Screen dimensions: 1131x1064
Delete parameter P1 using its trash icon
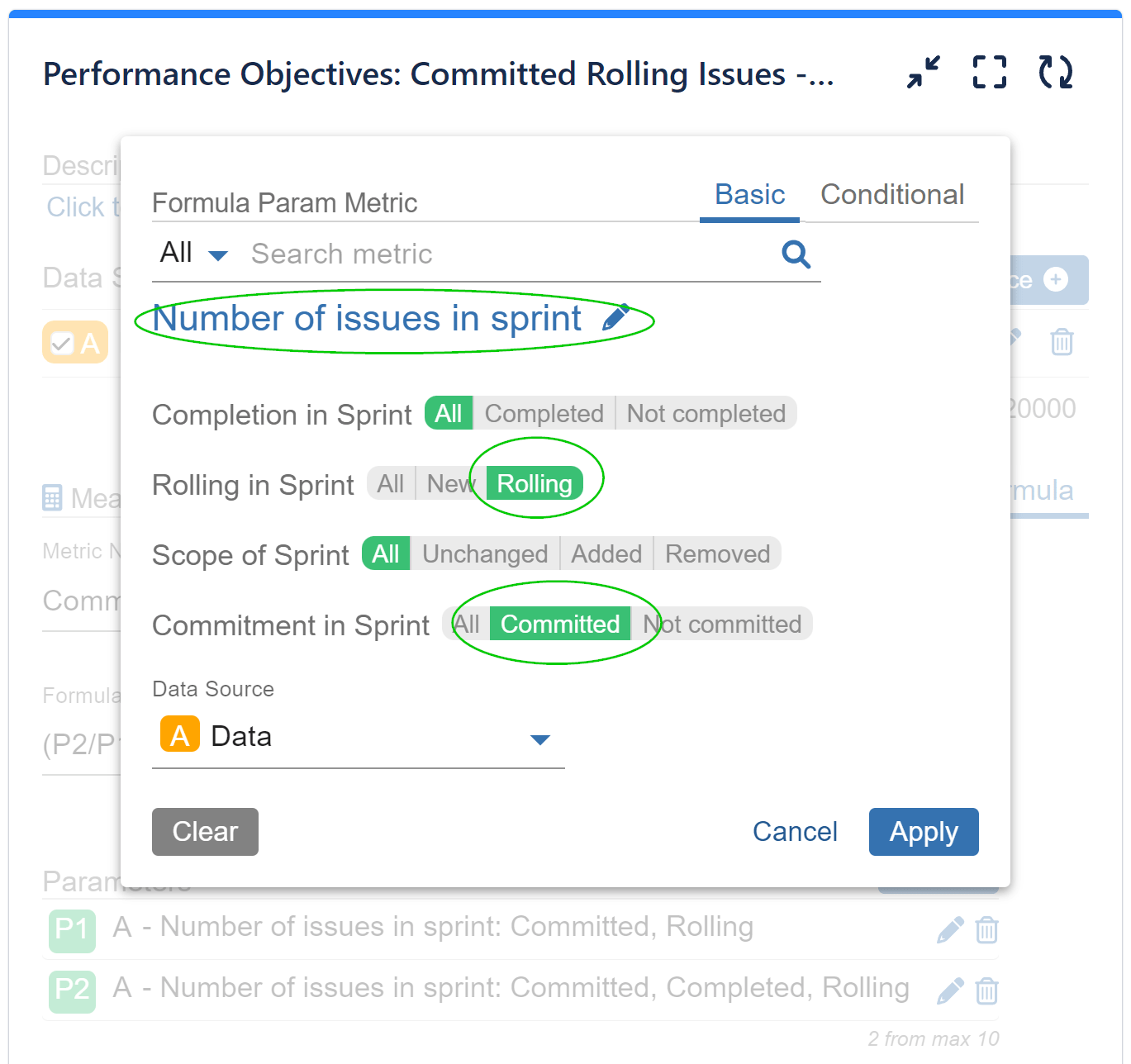[x=987, y=929]
